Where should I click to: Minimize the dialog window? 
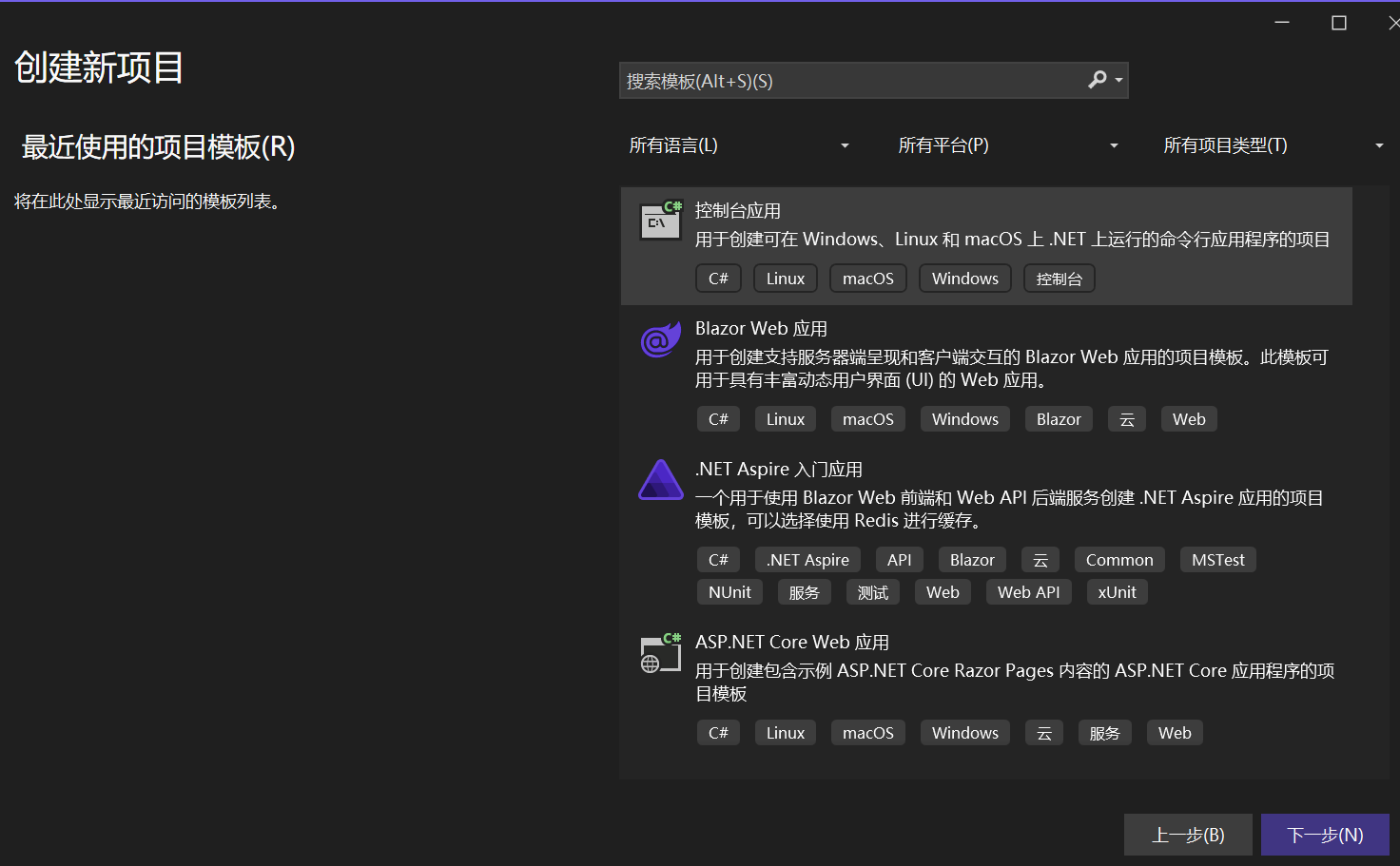(x=1282, y=23)
